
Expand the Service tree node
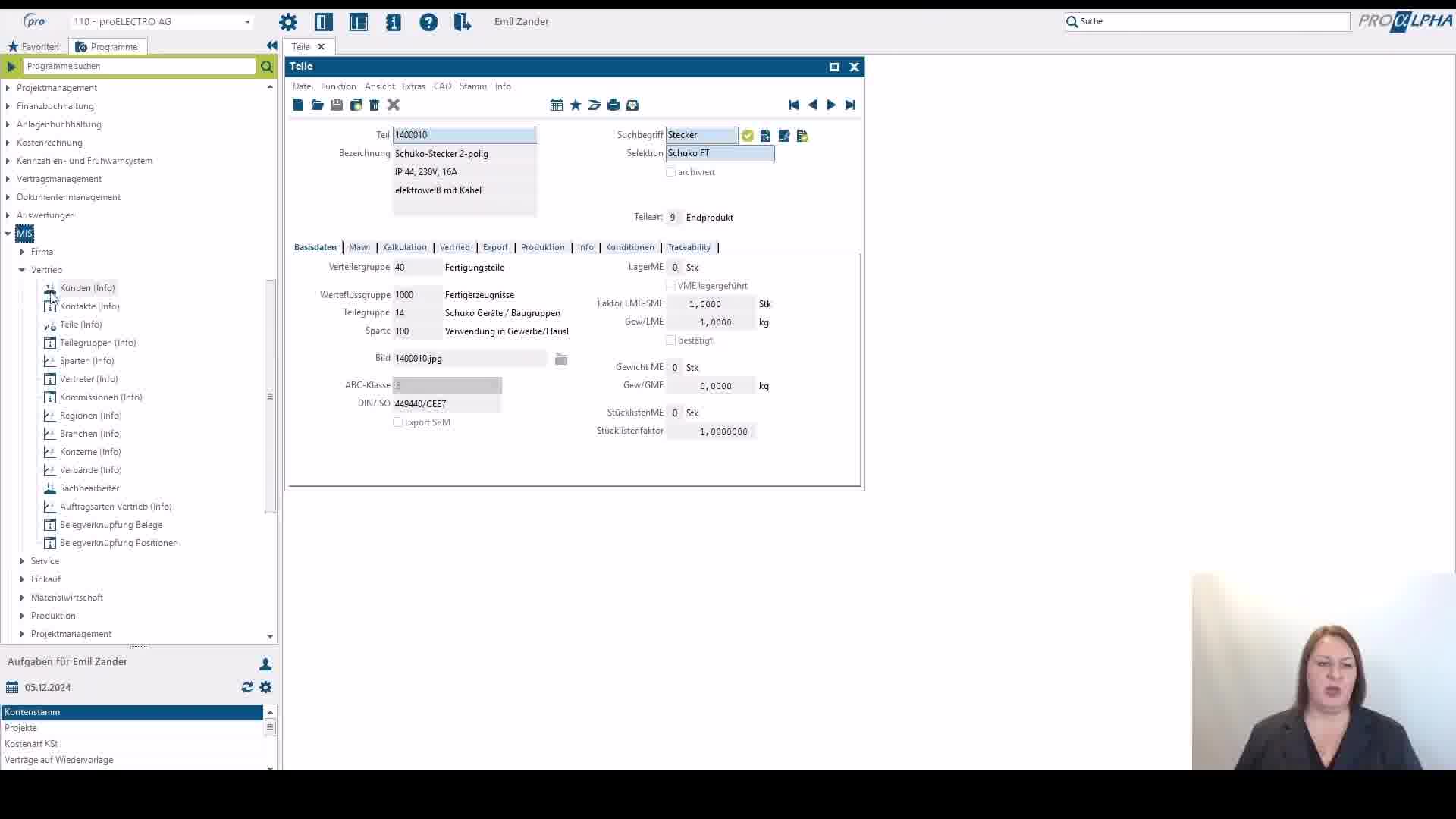click(22, 561)
